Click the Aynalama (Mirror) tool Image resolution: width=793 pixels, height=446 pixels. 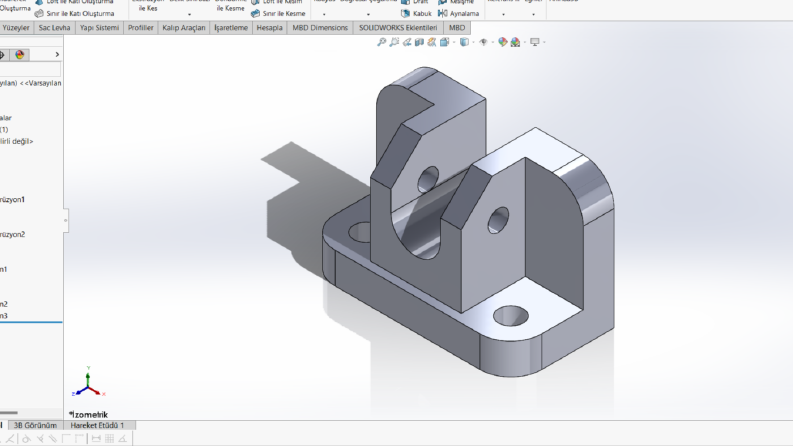tap(459, 14)
